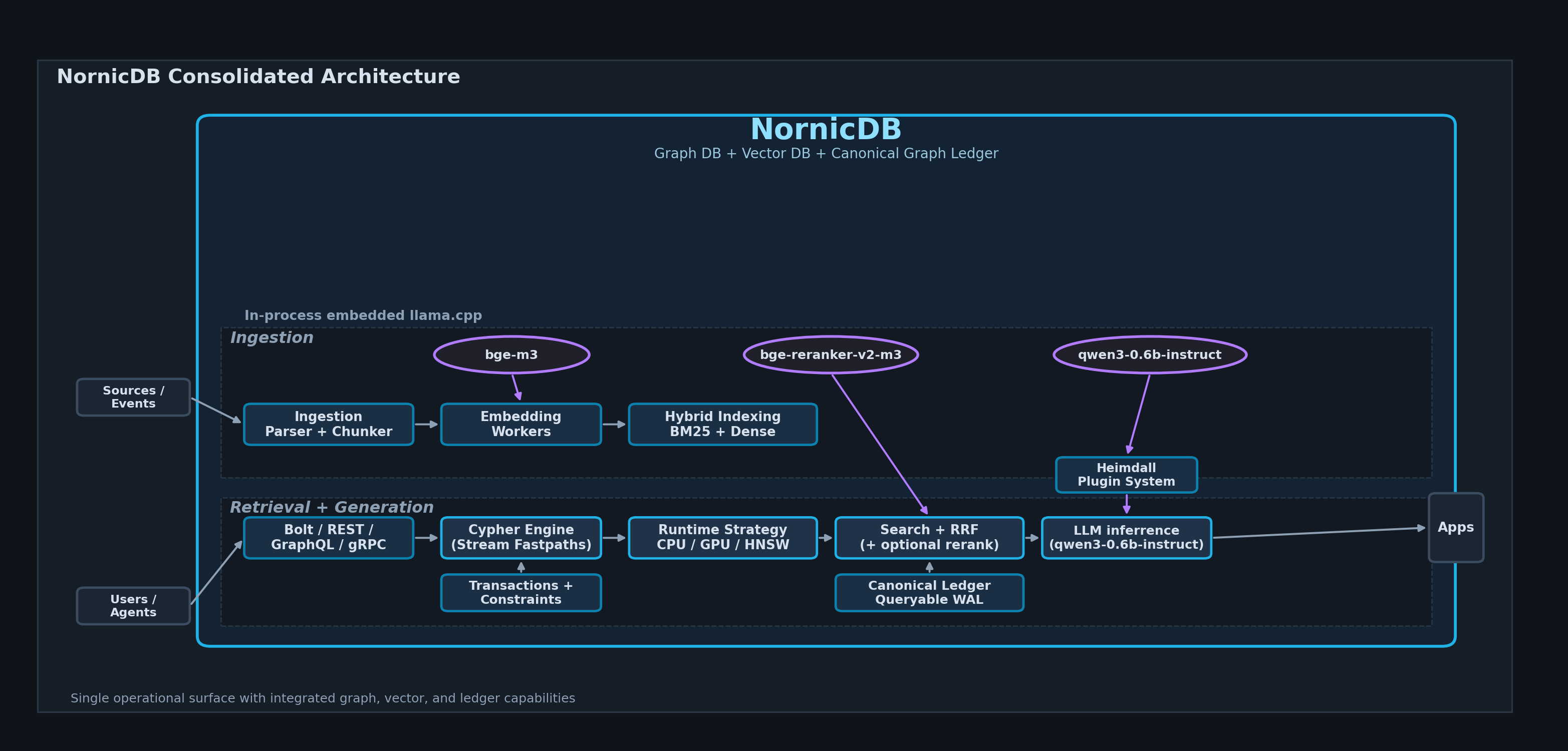
Task: Click the Canonical Ledger Queryable WAL box
Action: pos(929,592)
